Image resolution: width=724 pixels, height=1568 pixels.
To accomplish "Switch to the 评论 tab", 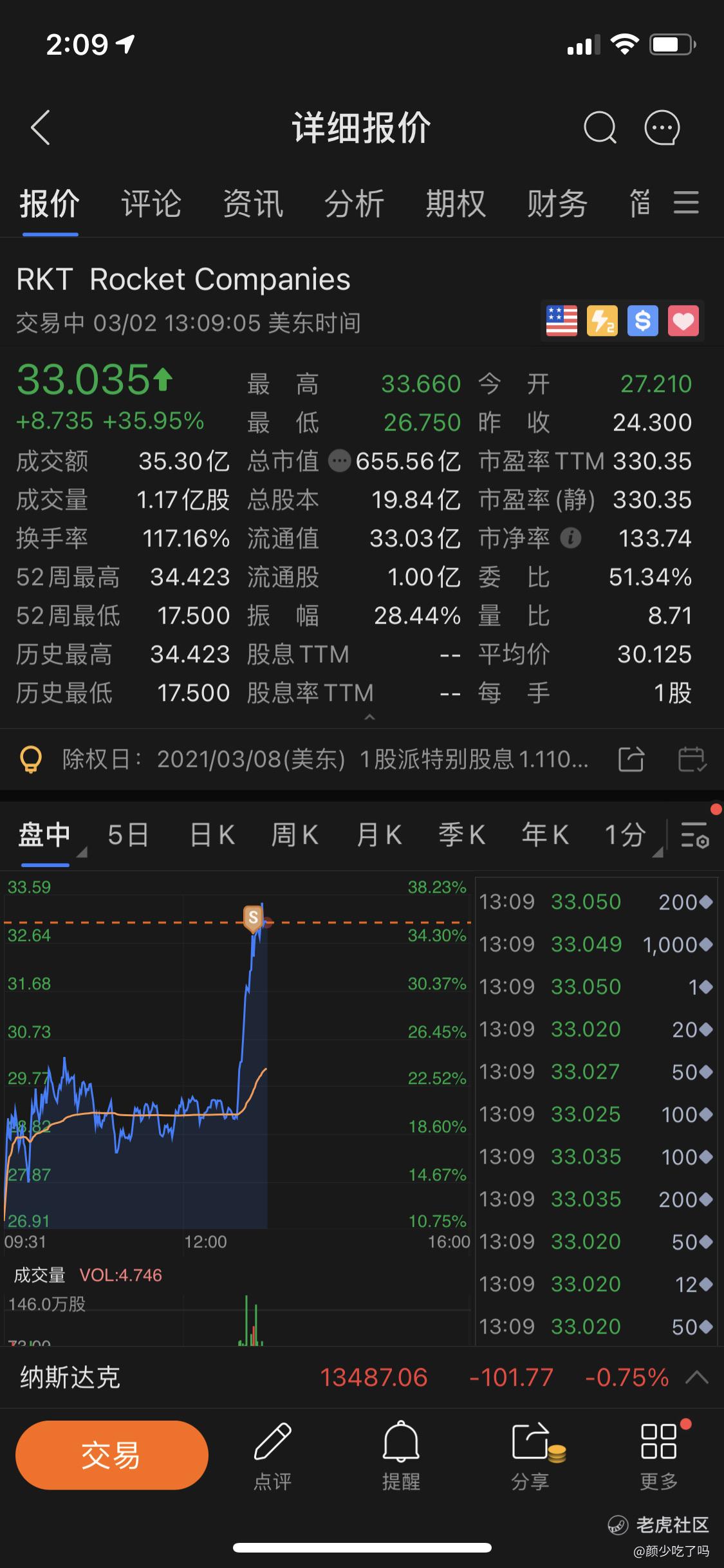I will pos(151,204).
